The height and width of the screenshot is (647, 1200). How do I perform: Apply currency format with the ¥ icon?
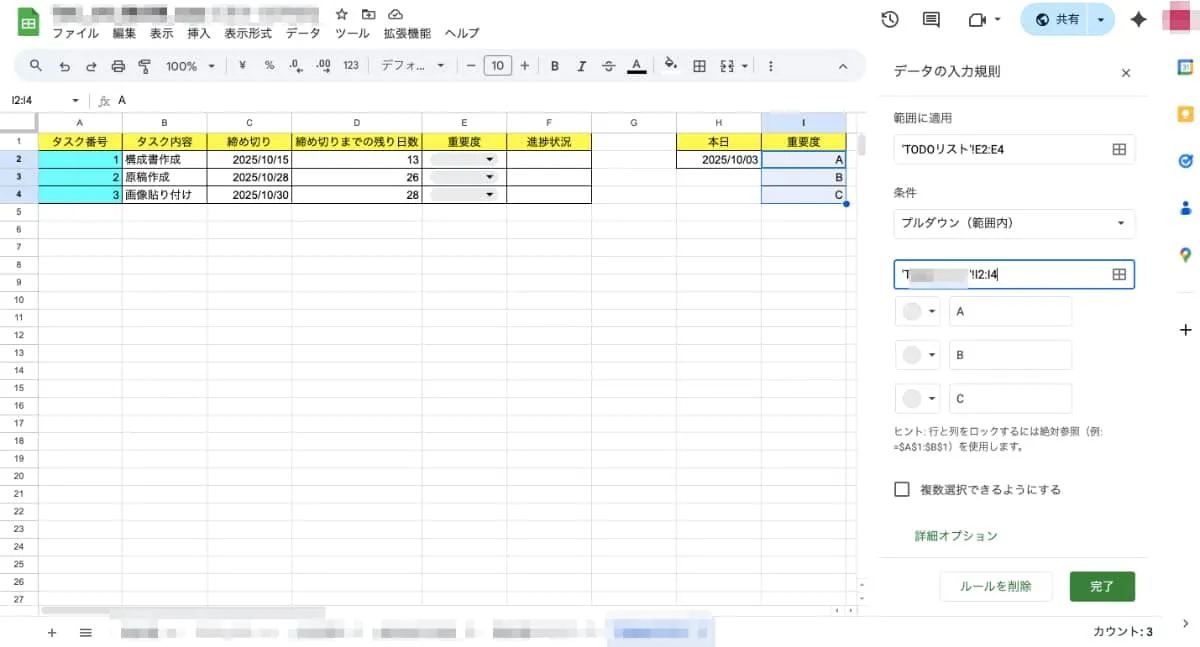244,66
